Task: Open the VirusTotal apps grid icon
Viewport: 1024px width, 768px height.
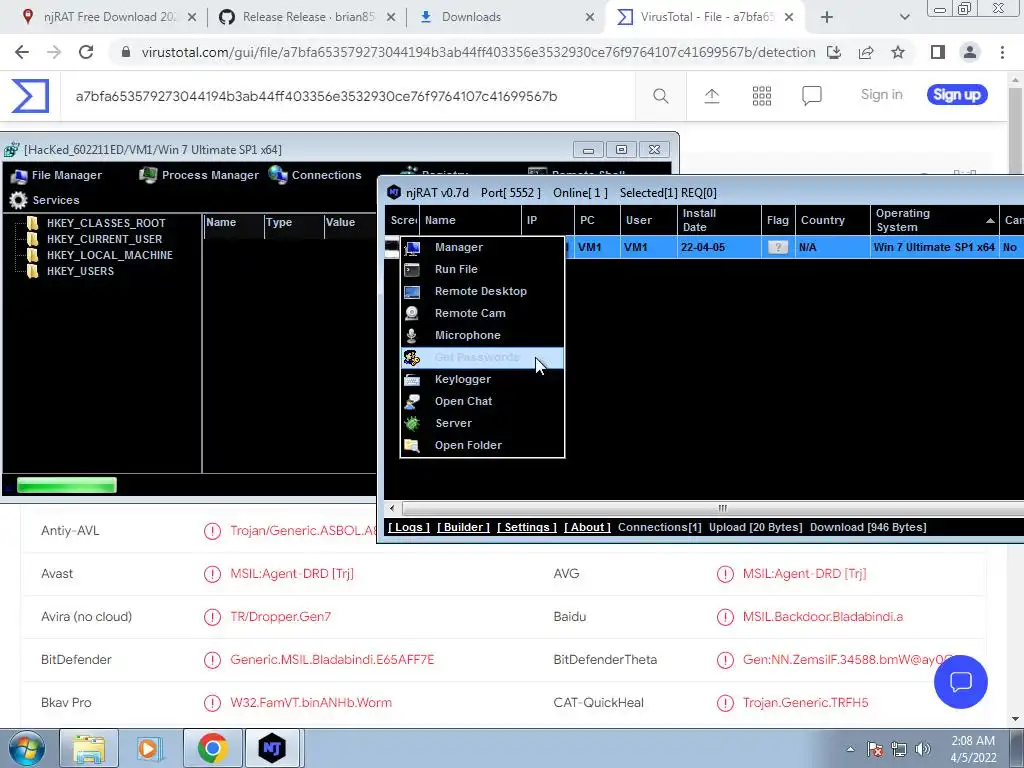Action: (x=761, y=97)
